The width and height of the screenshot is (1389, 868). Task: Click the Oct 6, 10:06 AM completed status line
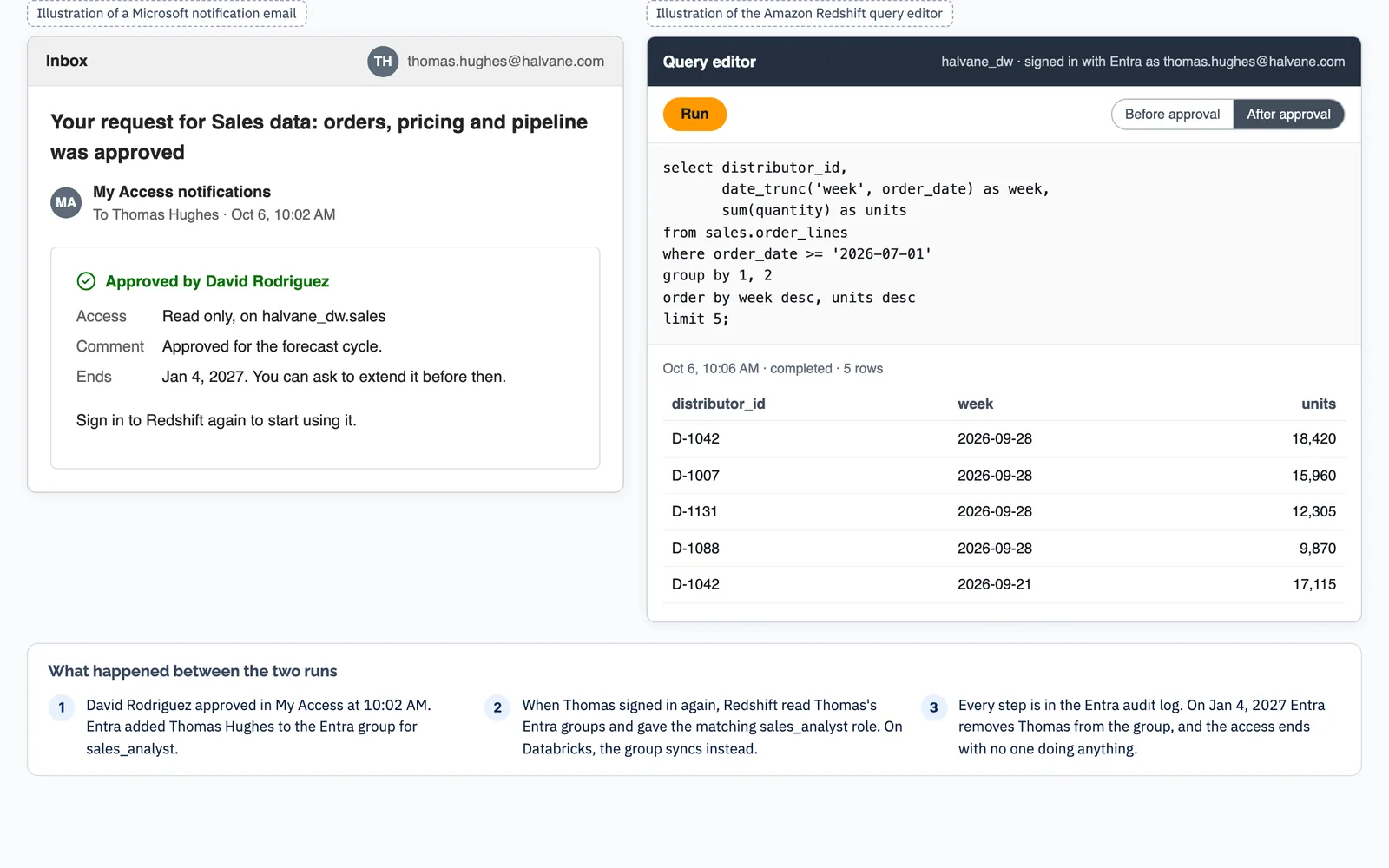coord(773,369)
